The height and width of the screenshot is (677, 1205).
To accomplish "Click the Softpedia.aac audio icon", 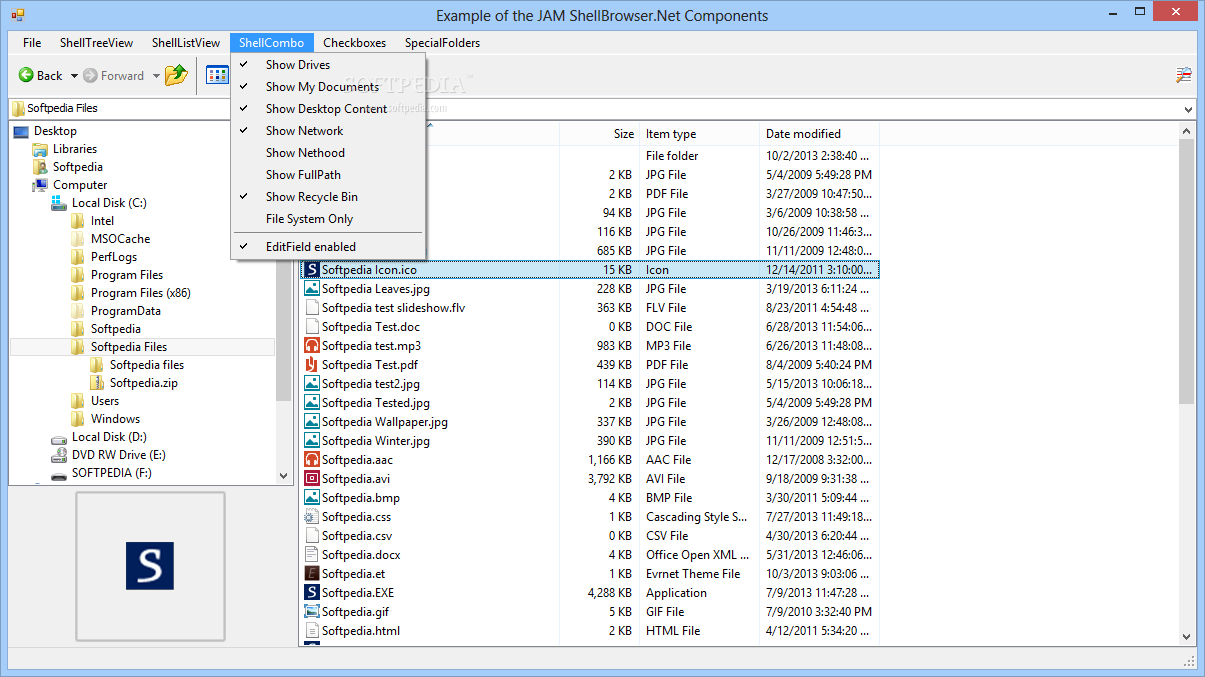I will [x=312, y=459].
